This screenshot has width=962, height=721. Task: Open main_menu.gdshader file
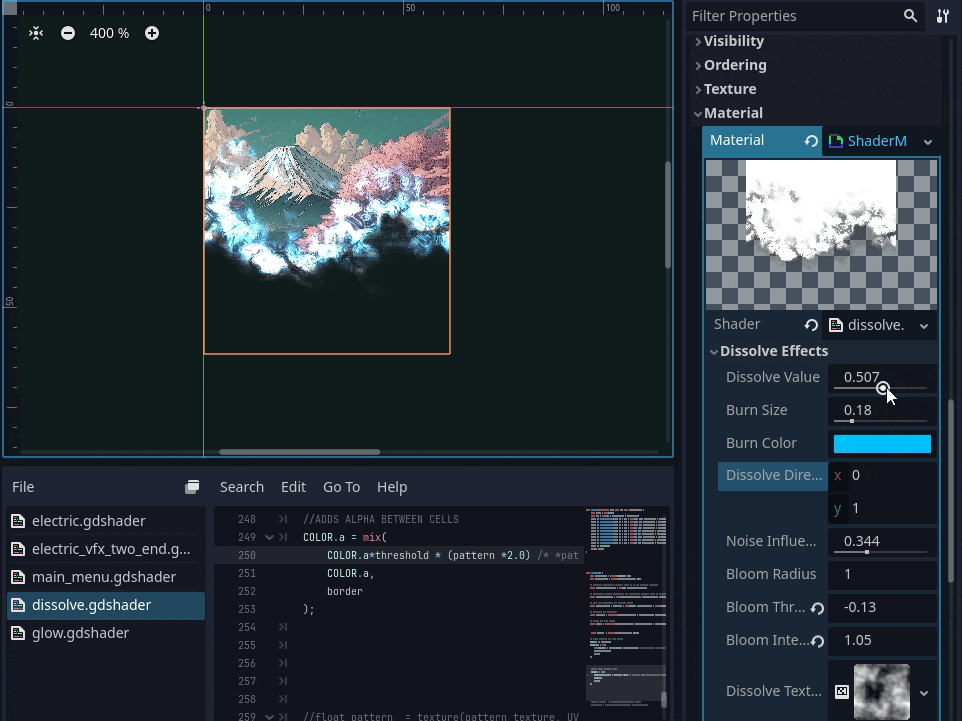106,577
